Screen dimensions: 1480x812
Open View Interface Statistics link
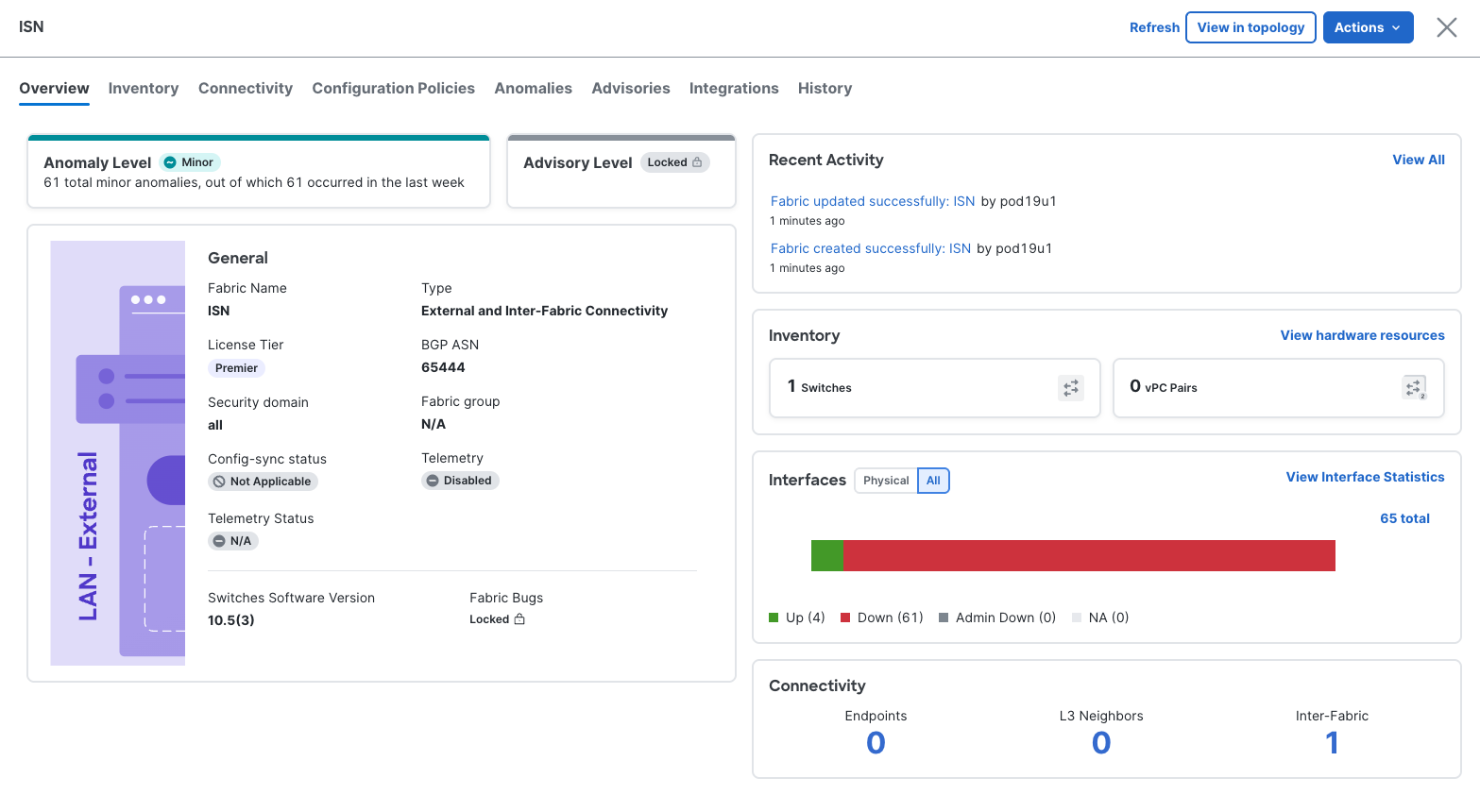(x=1365, y=477)
